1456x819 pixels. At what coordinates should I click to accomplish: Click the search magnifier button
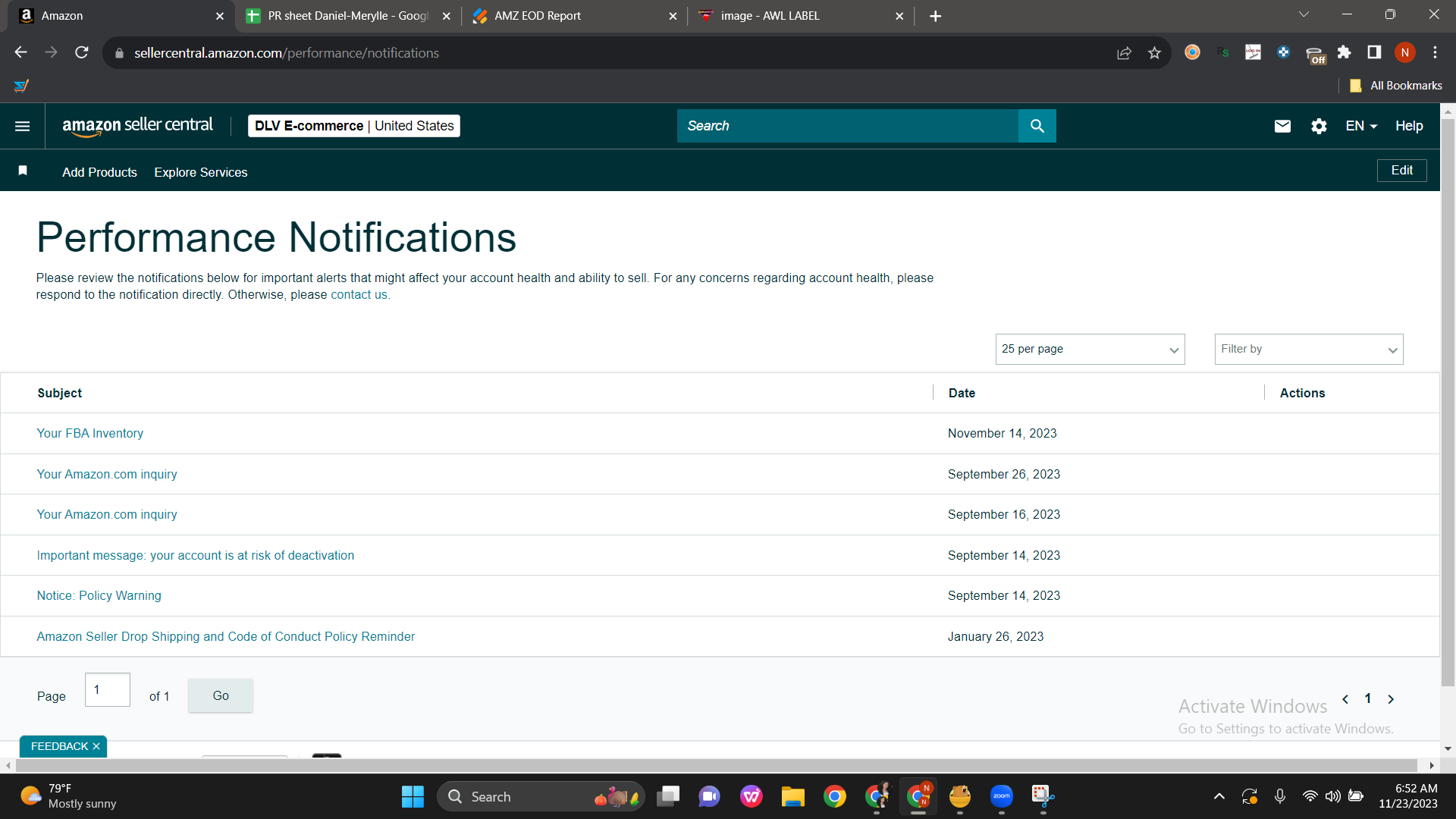(x=1037, y=126)
